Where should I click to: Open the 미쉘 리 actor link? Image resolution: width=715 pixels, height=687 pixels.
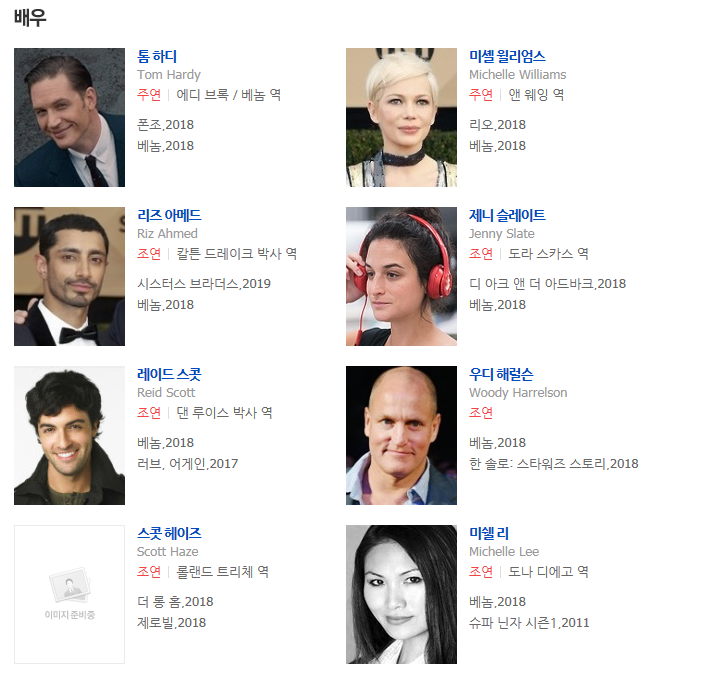click(x=489, y=533)
